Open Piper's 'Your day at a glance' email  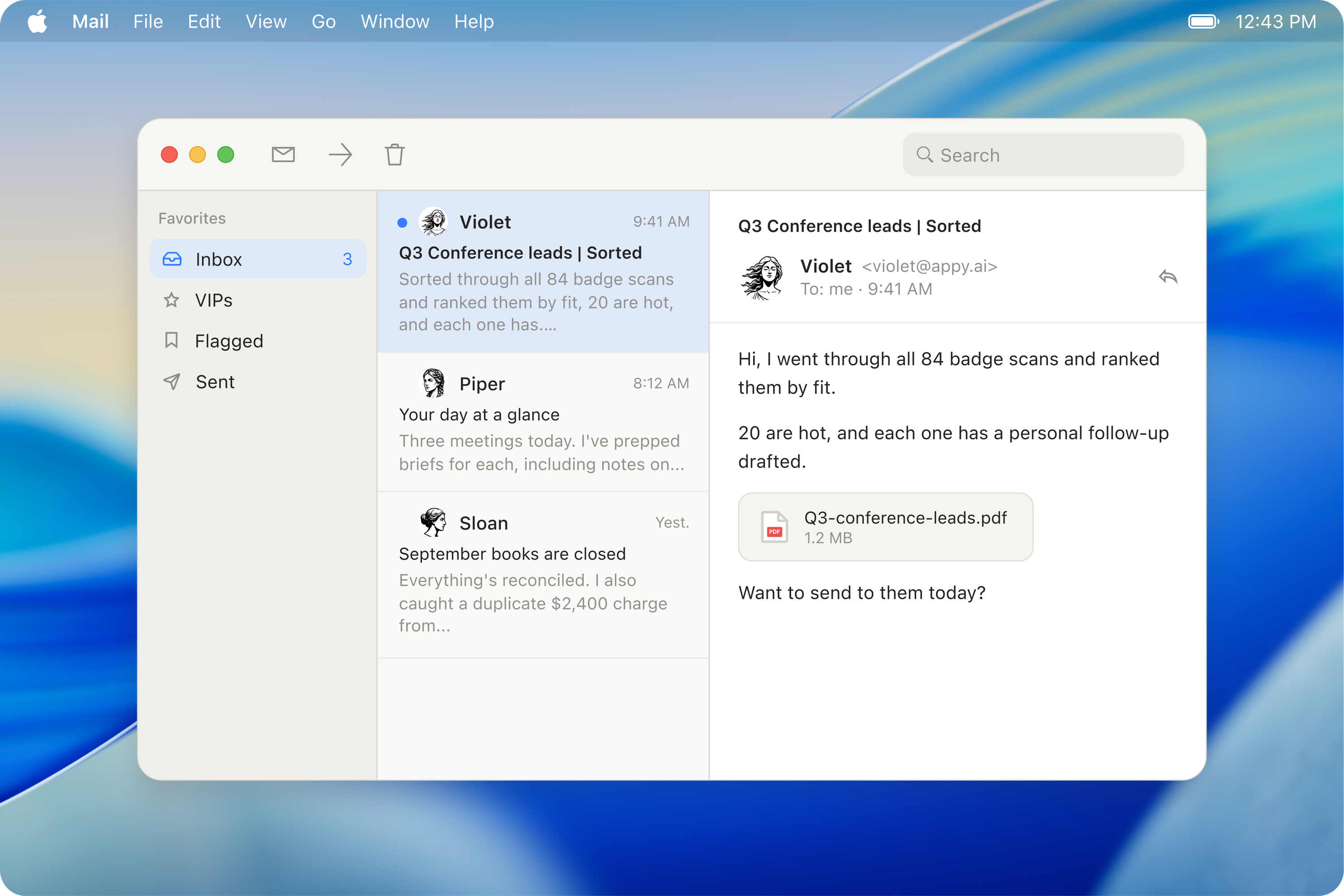tap(543, 422)
